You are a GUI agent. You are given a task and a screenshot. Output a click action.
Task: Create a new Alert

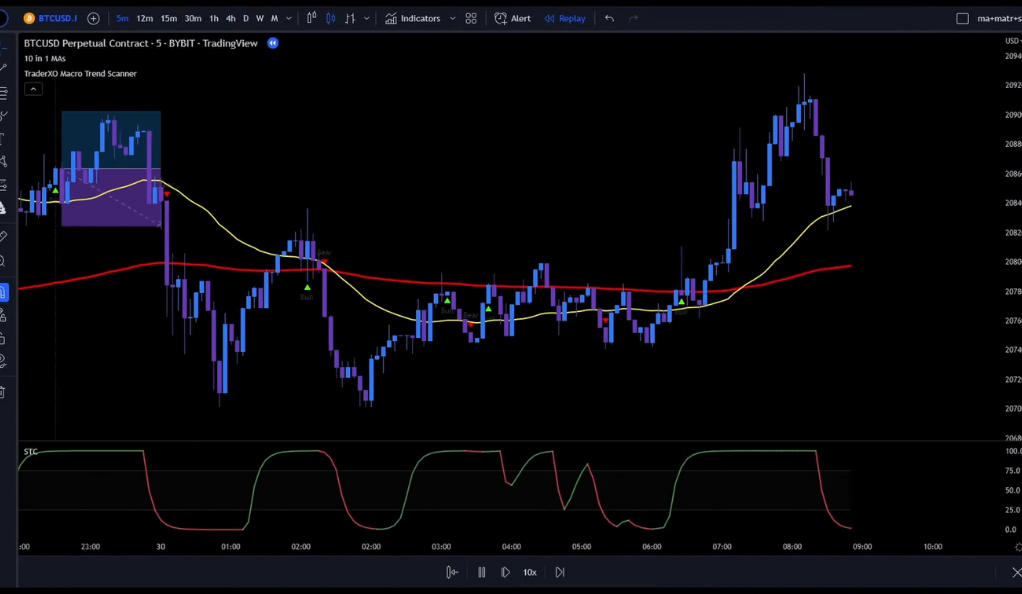(x=512, y=18)
